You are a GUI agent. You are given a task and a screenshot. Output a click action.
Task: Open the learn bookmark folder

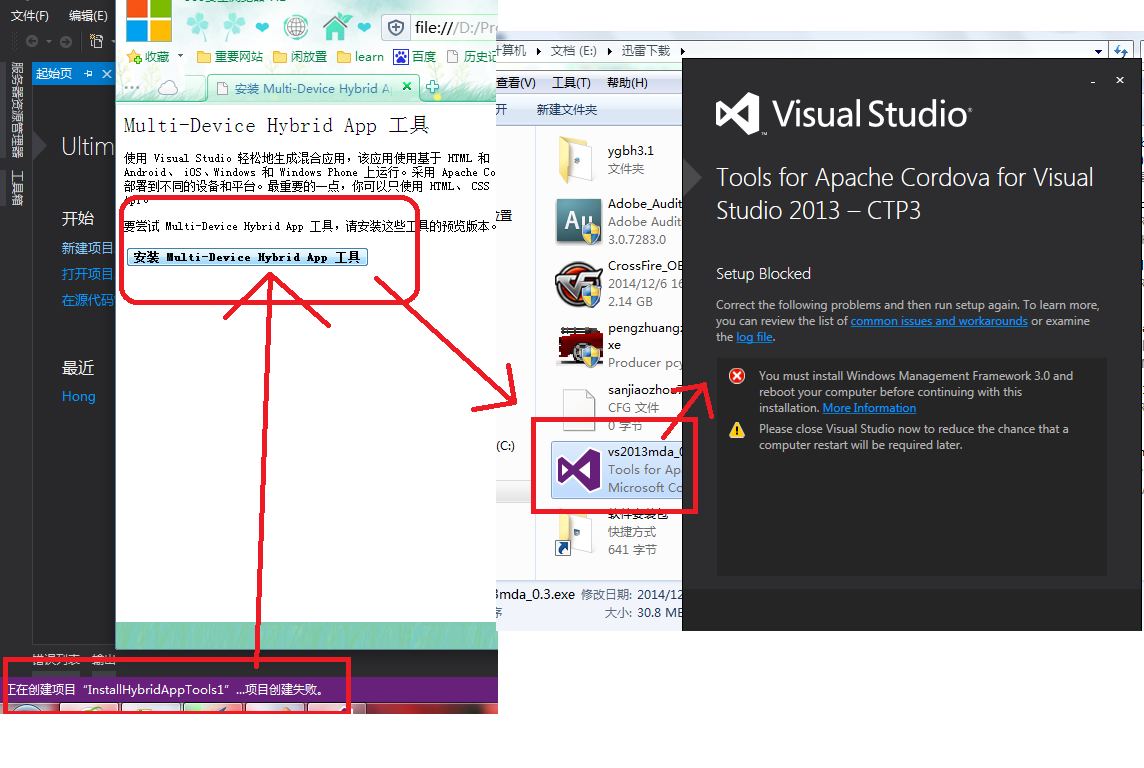click(x=360, y=56)
